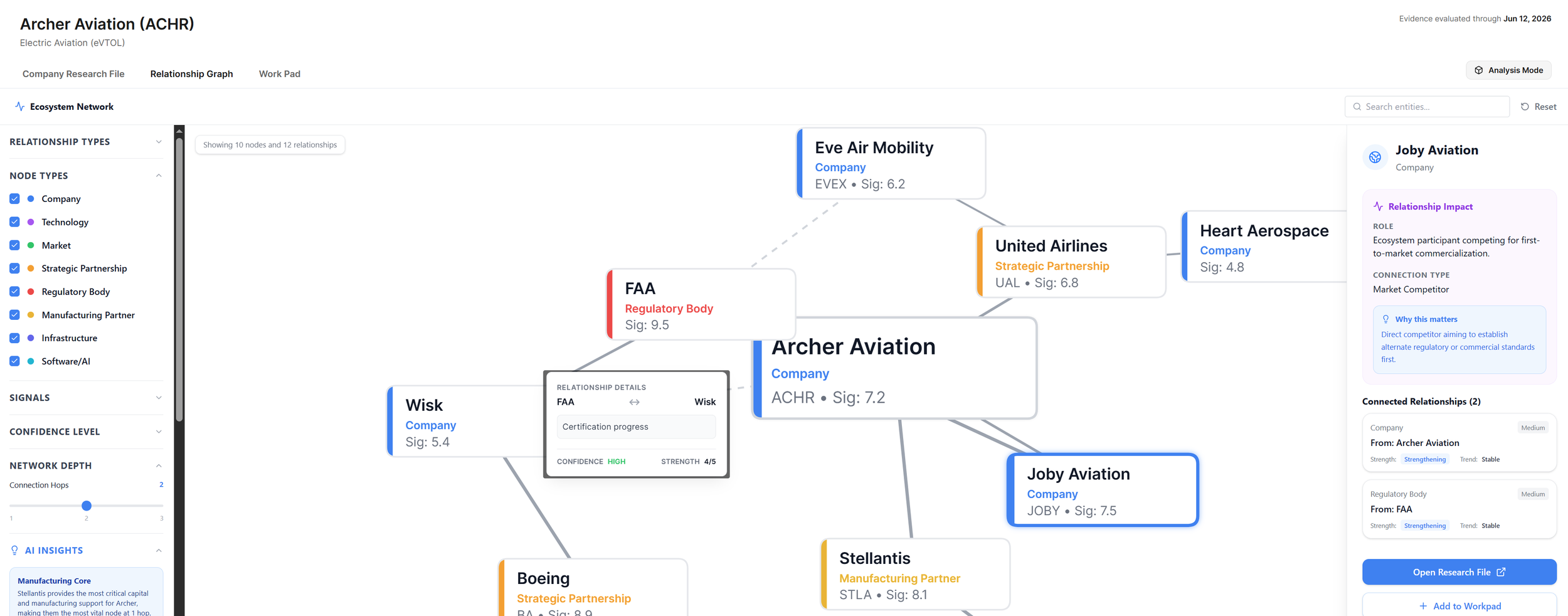Screen dimensions: 1568x616
Task: Select the Wisk company node
Action: point(465,421)
